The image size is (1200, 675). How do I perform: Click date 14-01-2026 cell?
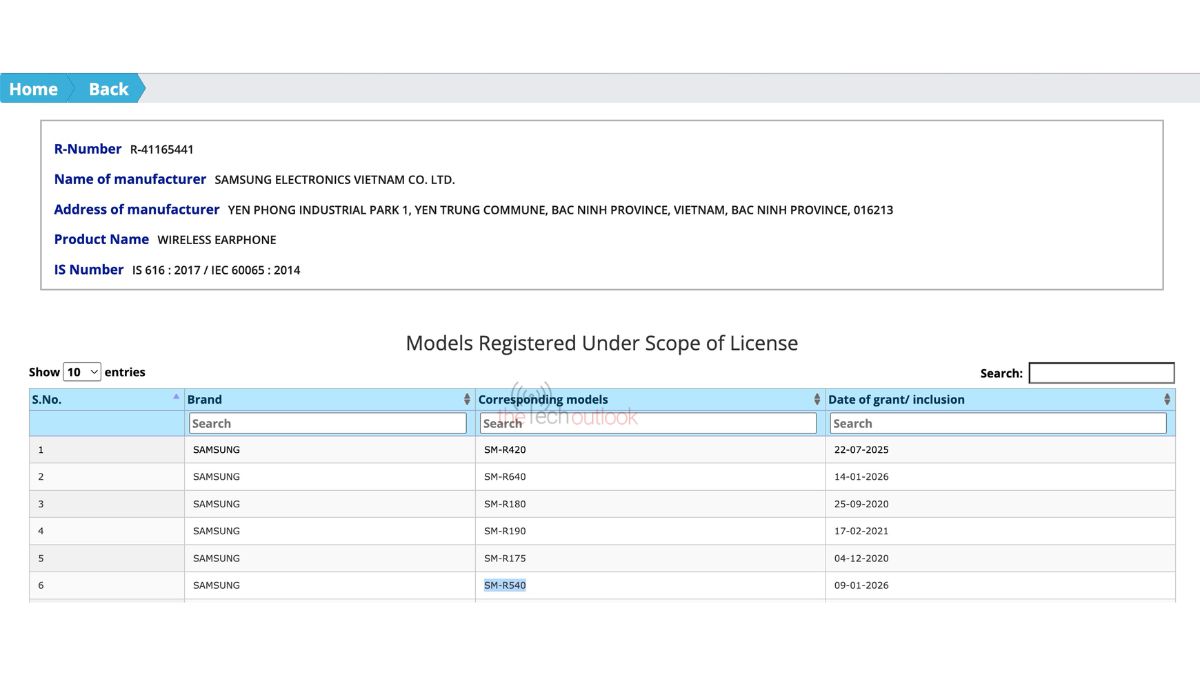(x=861, y=477)
